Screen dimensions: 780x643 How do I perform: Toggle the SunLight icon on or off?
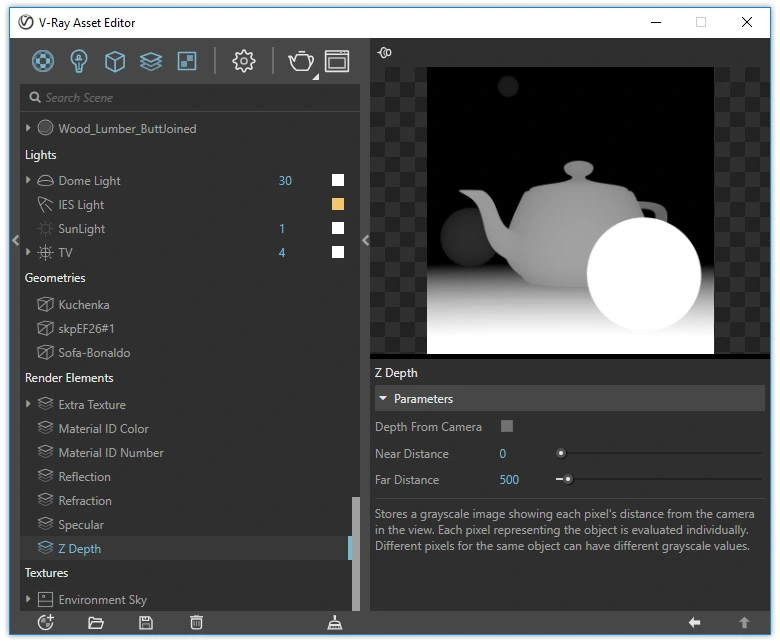[x=45, y=229]
